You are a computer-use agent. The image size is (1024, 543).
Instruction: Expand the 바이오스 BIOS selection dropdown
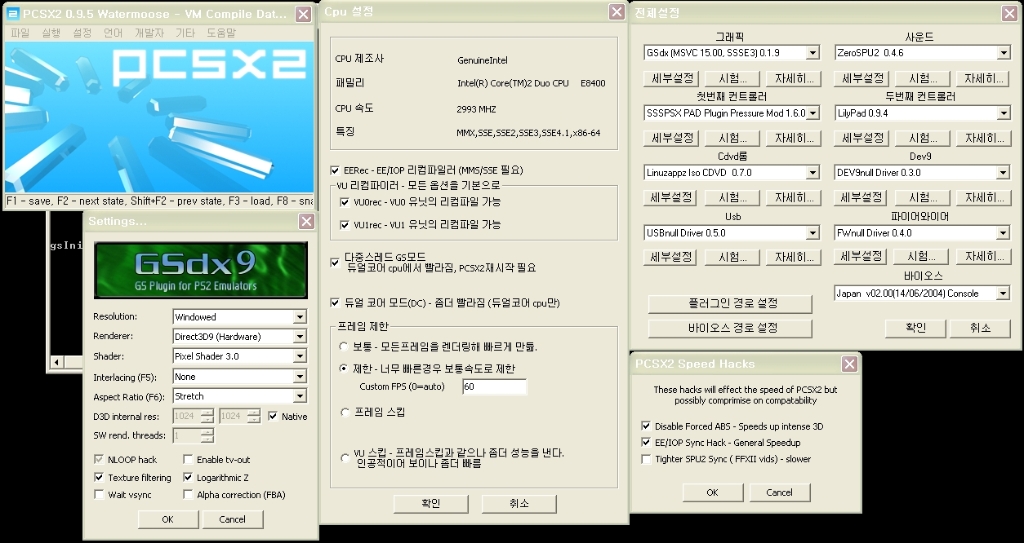click(1002, 293)
